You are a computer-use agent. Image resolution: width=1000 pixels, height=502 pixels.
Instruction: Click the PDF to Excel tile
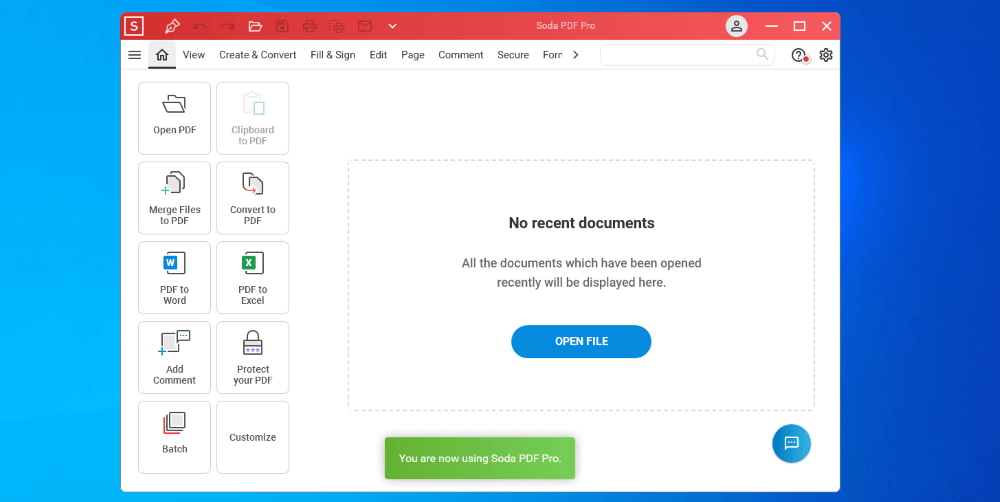point(253,277)
